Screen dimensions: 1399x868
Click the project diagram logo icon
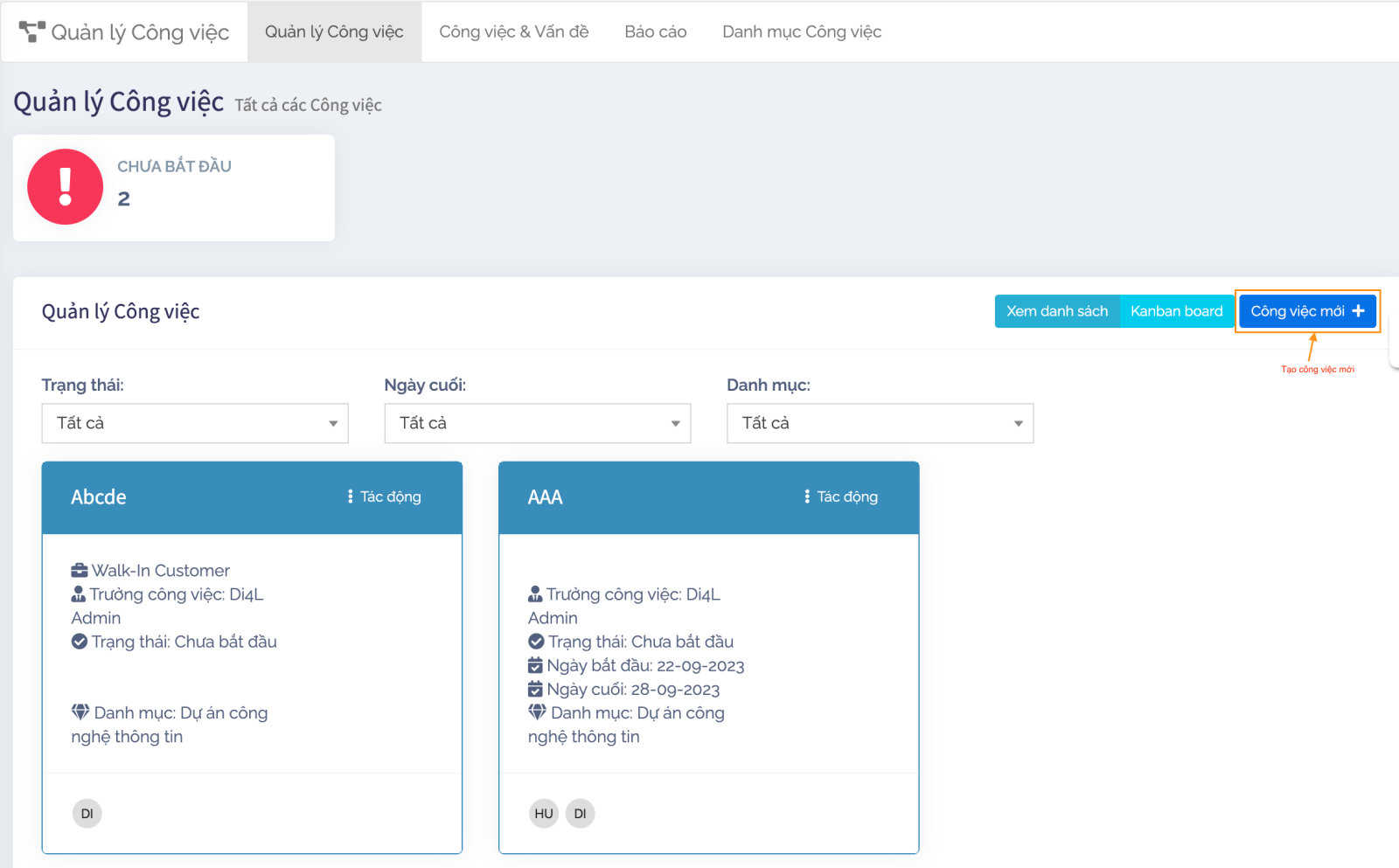pyautogui.click(x=31, y=31)
